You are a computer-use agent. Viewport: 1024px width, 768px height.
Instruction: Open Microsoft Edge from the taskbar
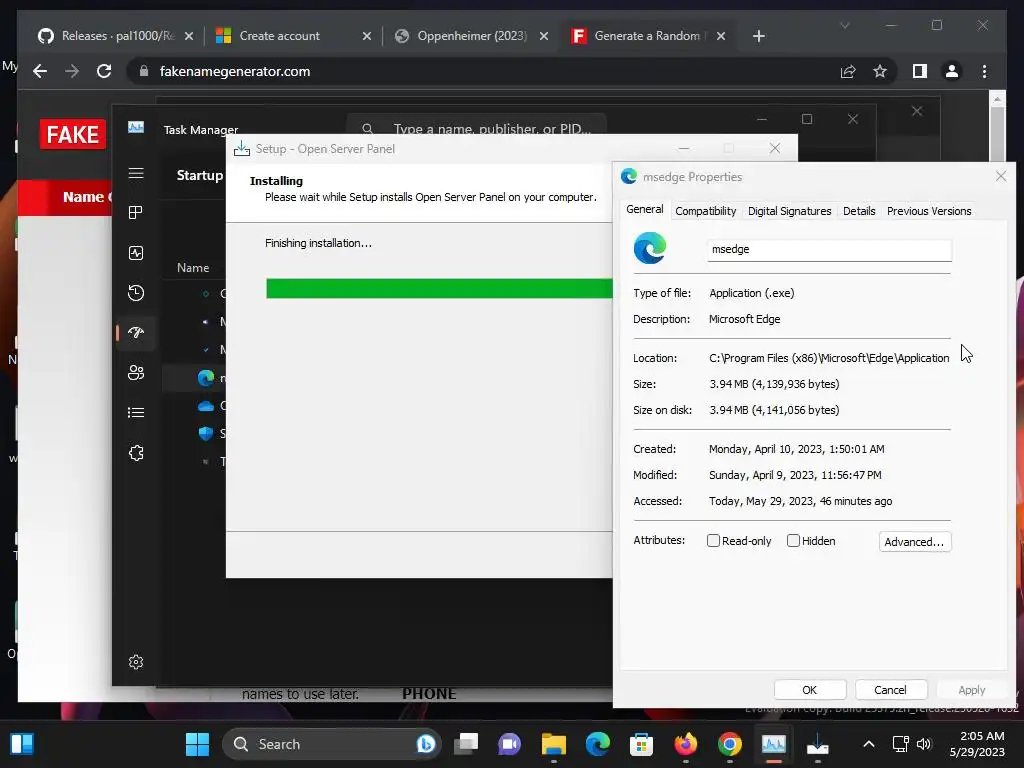pos(598,744)
